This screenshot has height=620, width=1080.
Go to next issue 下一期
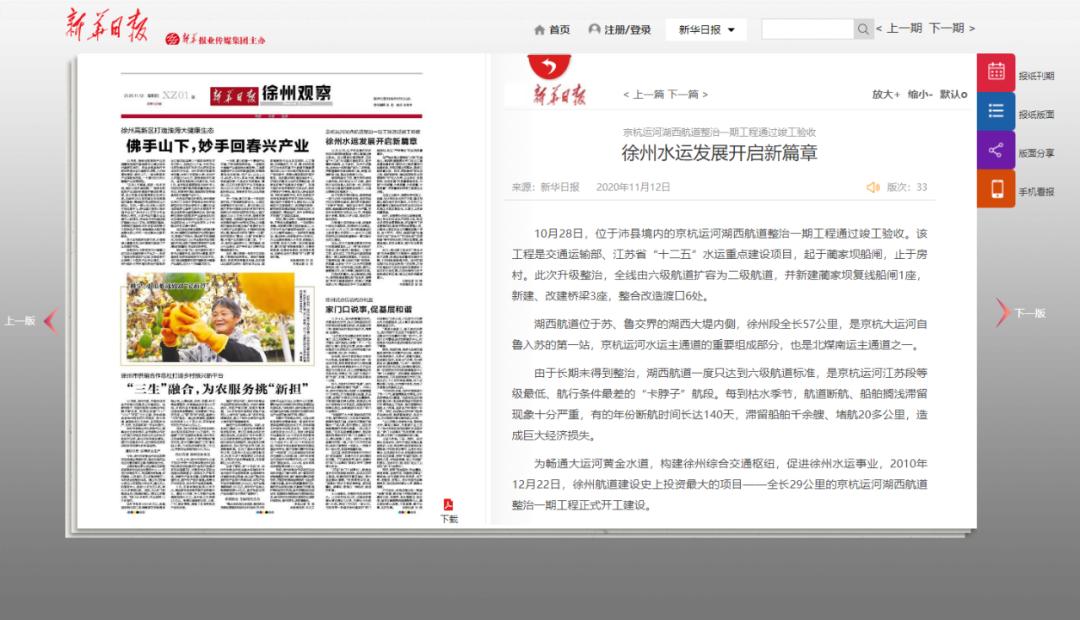click(951, 28)
